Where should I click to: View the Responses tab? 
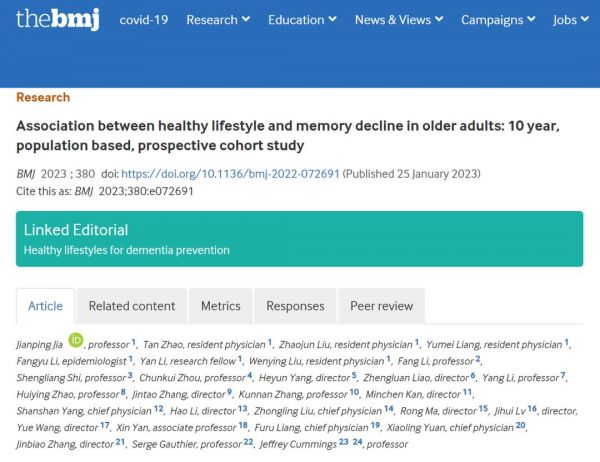(x=295, y=306)
